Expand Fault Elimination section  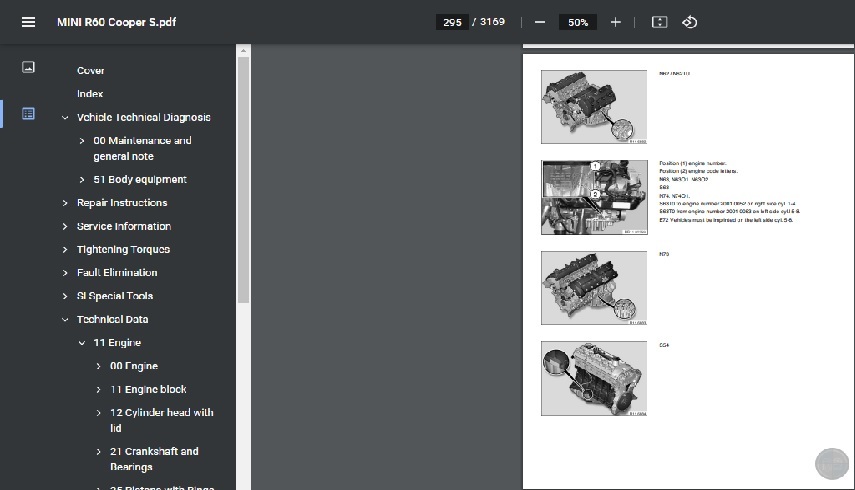(65, 273)
